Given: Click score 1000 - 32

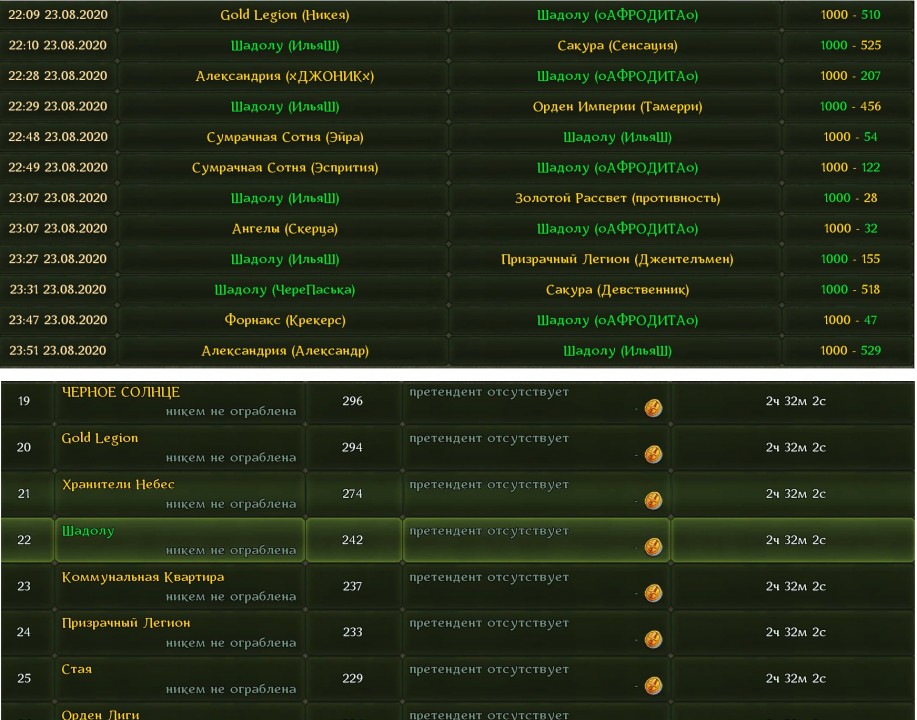Looking at the screenshot, I should tap(850, 228).
